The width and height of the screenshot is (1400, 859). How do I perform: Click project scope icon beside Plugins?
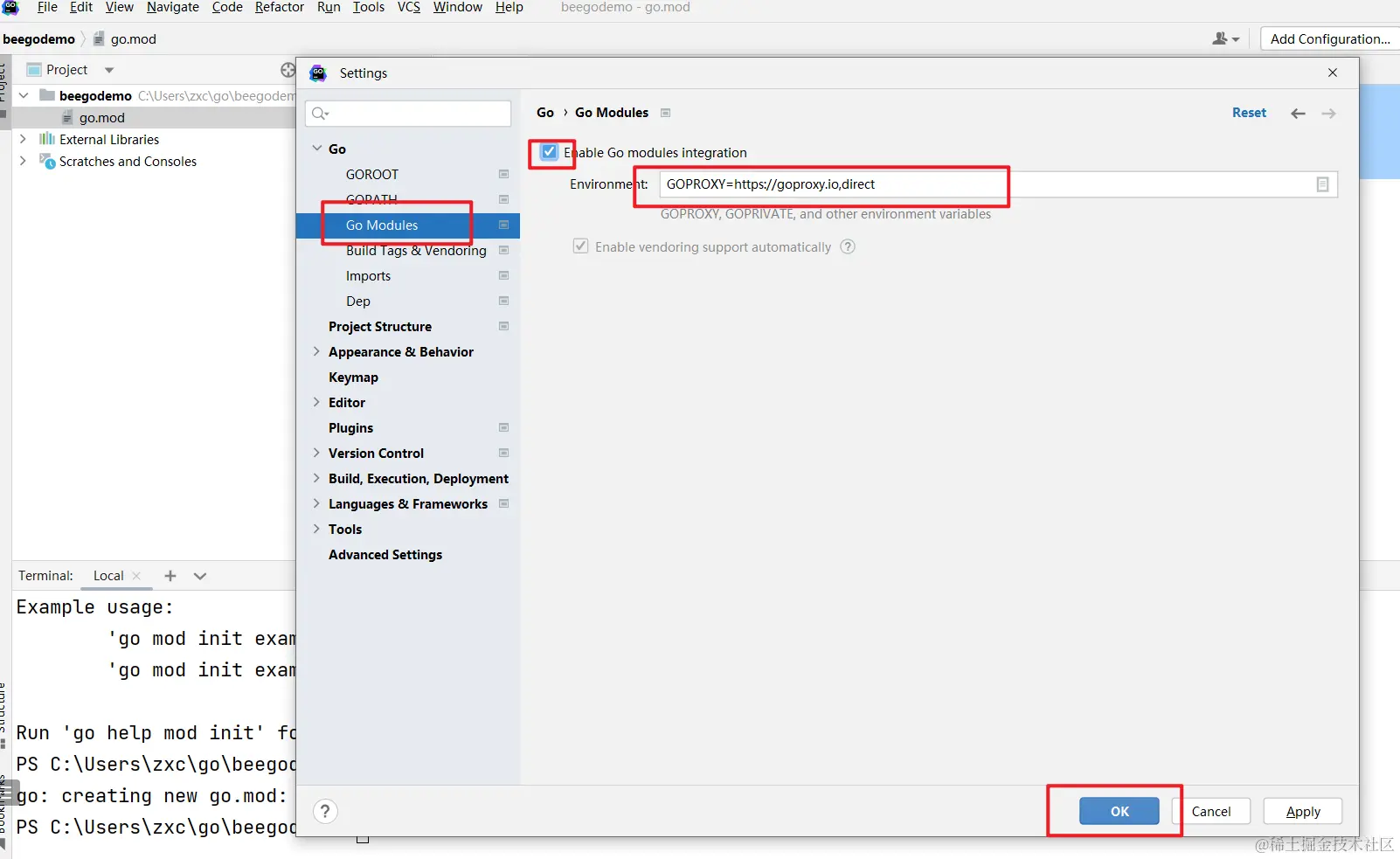click(x=503, y=427)
